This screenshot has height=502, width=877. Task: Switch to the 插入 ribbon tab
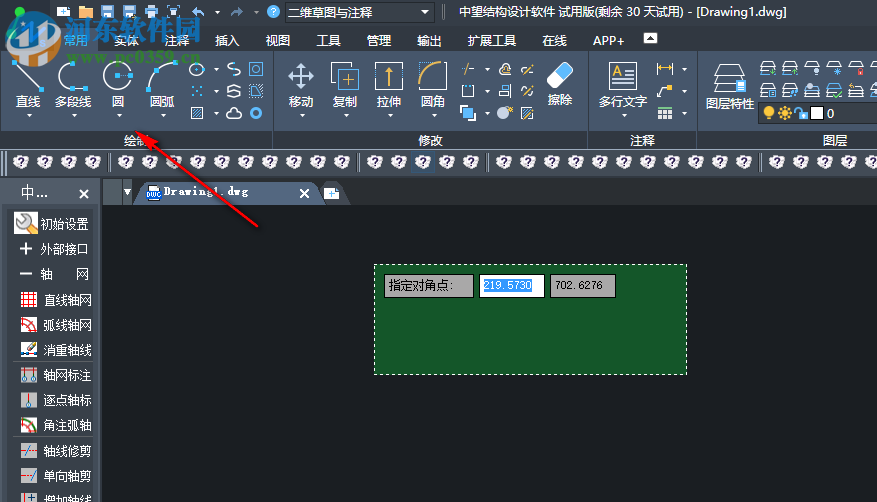point(227,40)
